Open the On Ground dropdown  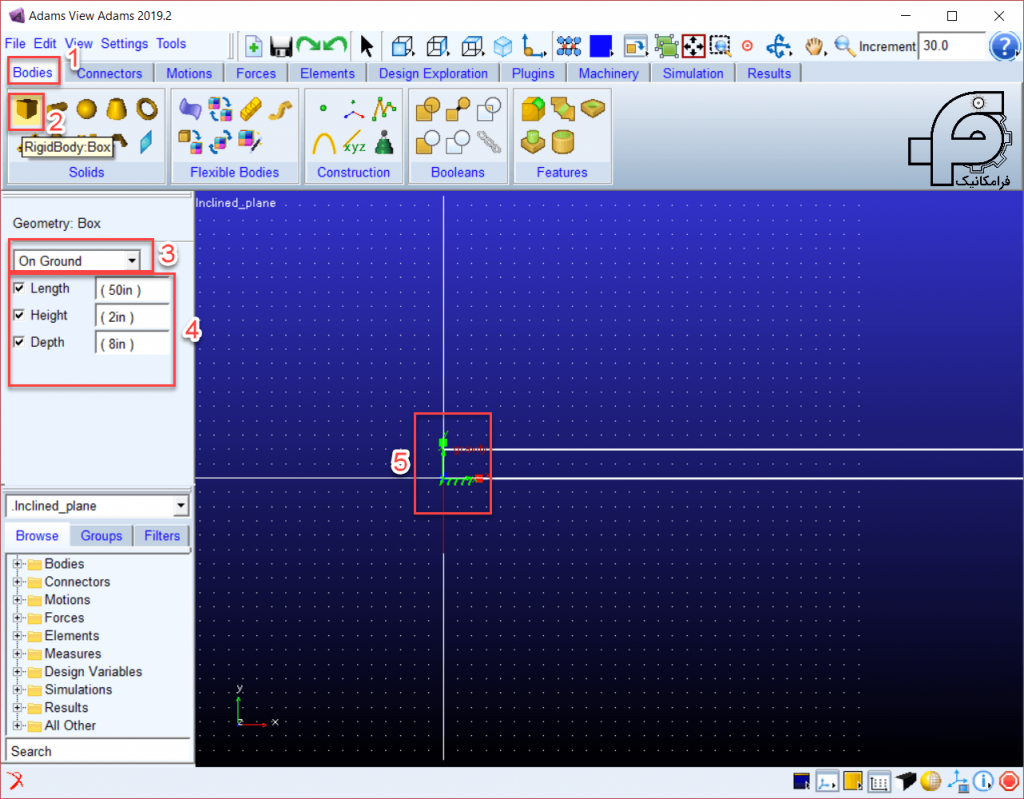76,261
